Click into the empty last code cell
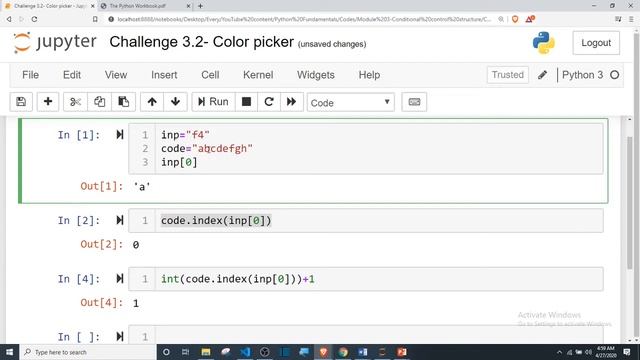The image size is (640, 360). [x=379, y=336]
